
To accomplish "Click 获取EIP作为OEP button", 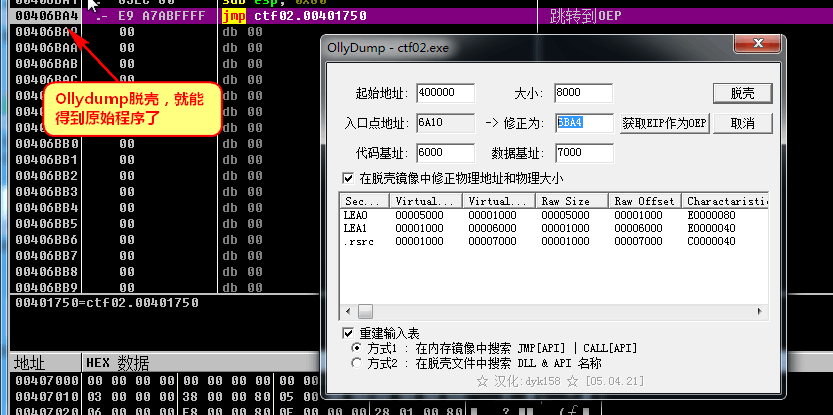I will point(665,123).
